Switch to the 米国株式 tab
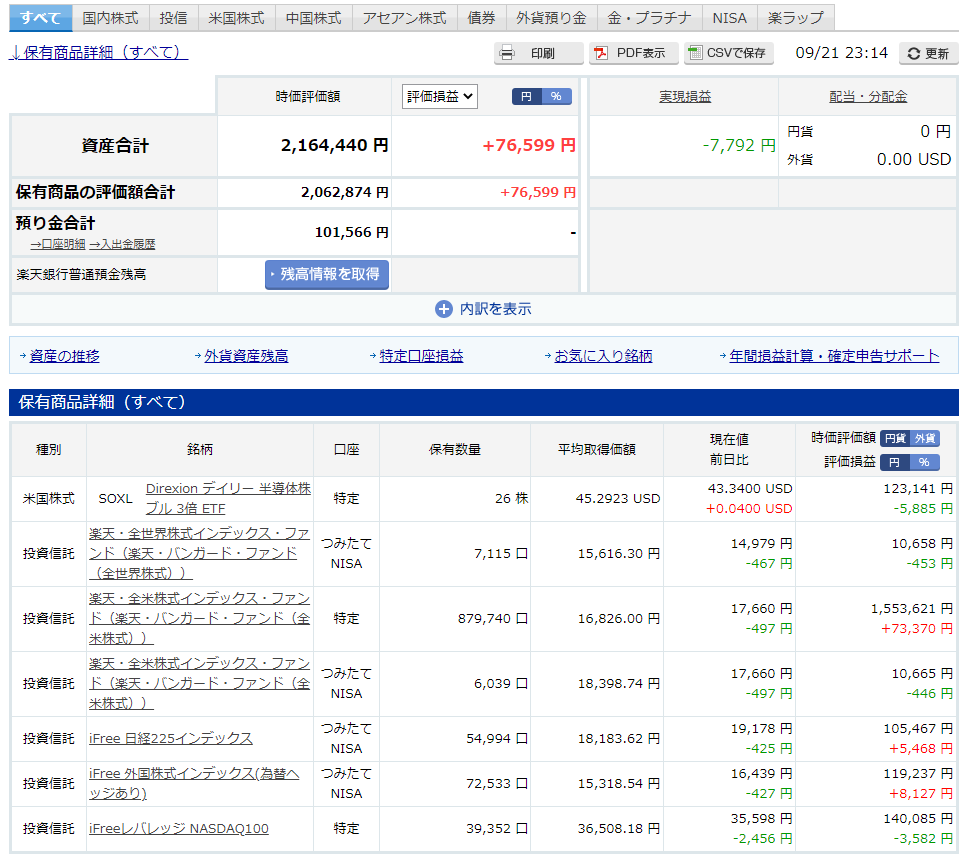Screen dimensions: 961x865 tap(236, 18)
